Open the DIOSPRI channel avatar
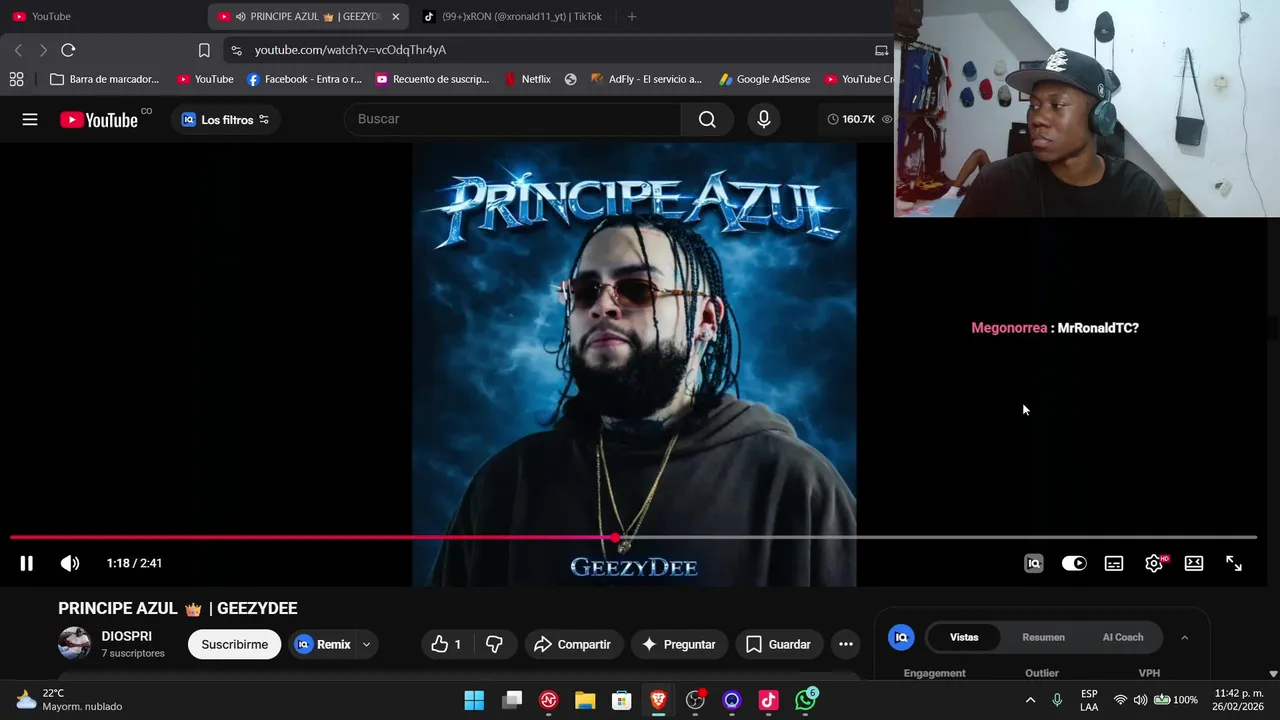 tap(74, 643)
